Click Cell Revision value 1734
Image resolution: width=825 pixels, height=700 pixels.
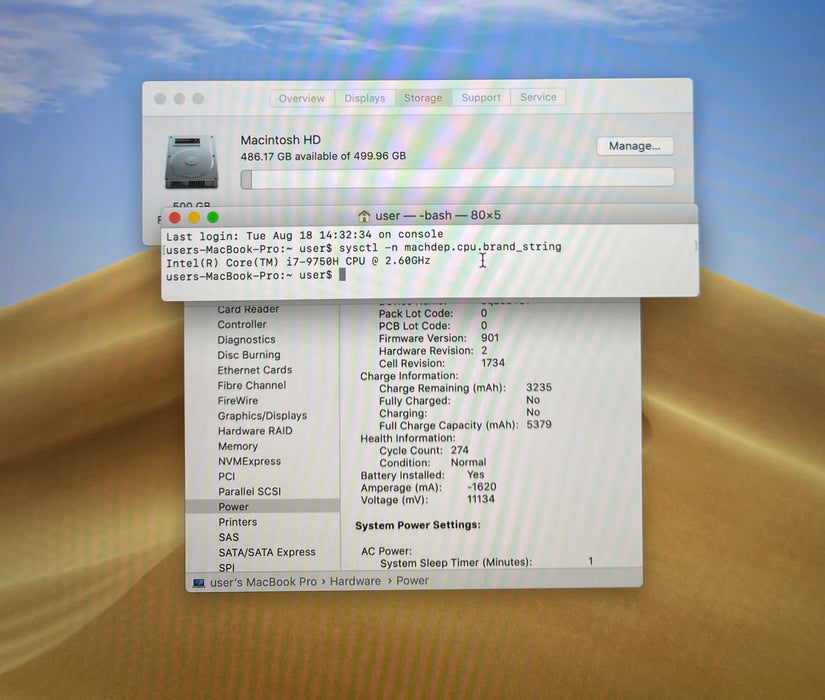click(x=492, y=363)
